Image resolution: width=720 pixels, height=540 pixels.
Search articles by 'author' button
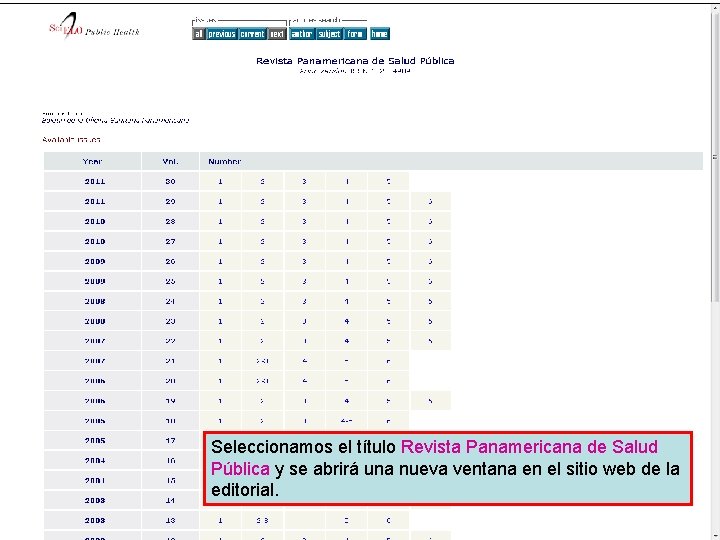[302, 34]
